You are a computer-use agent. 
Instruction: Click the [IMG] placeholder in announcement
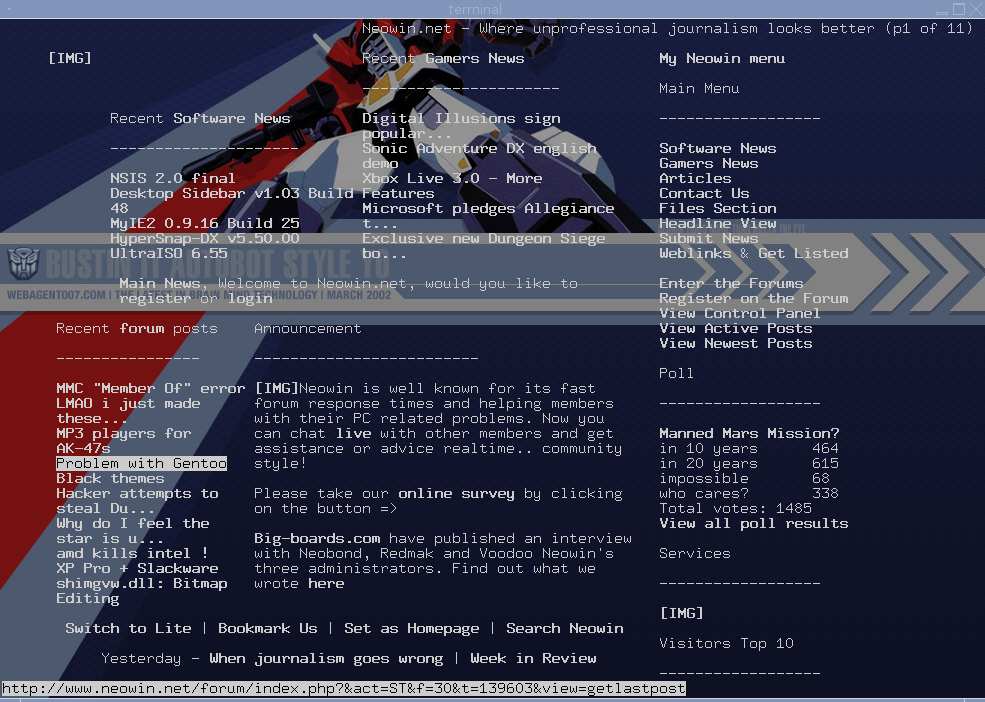pyautogui.click(x=276, y=388)
